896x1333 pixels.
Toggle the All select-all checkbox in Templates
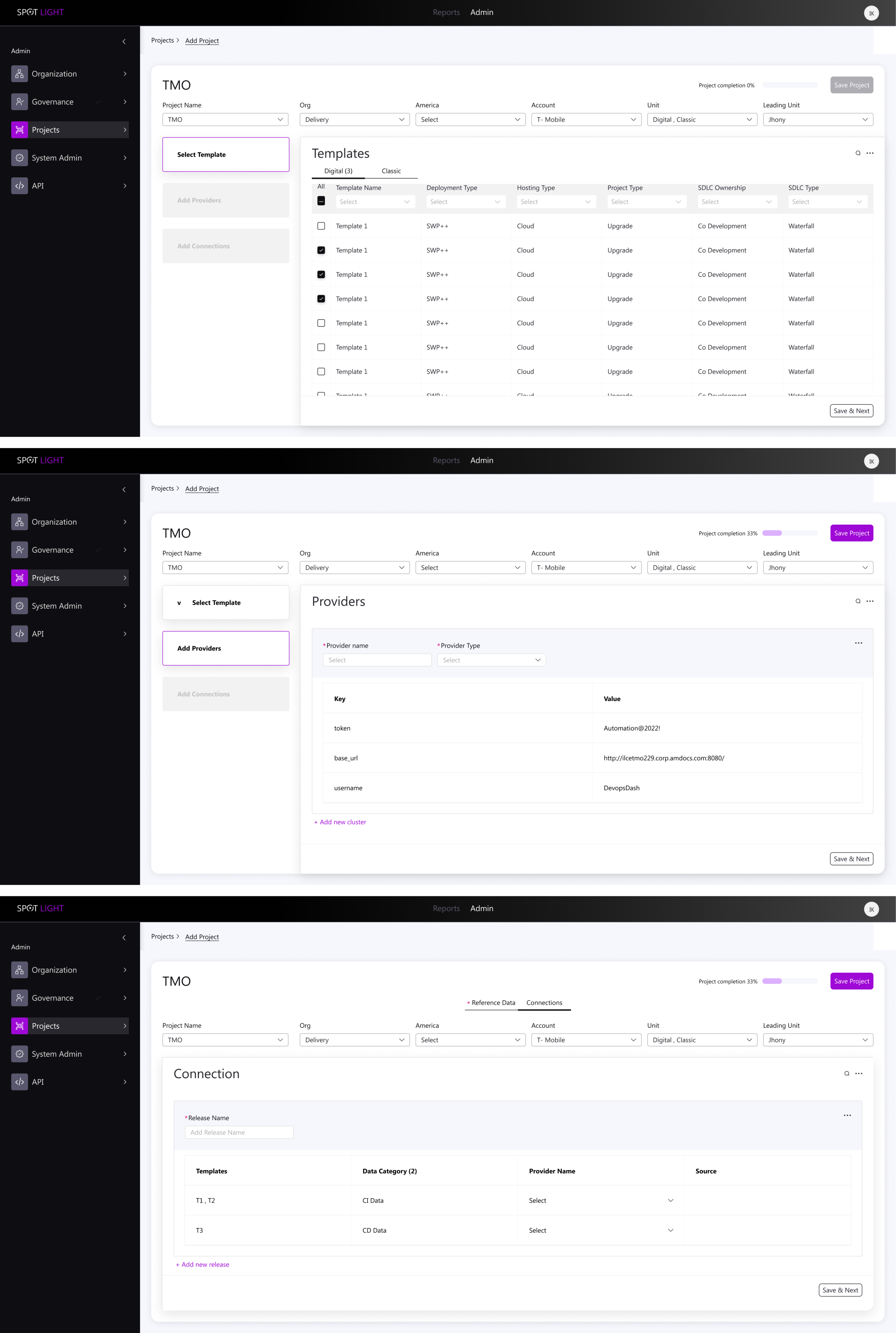[x=321, y=201]
